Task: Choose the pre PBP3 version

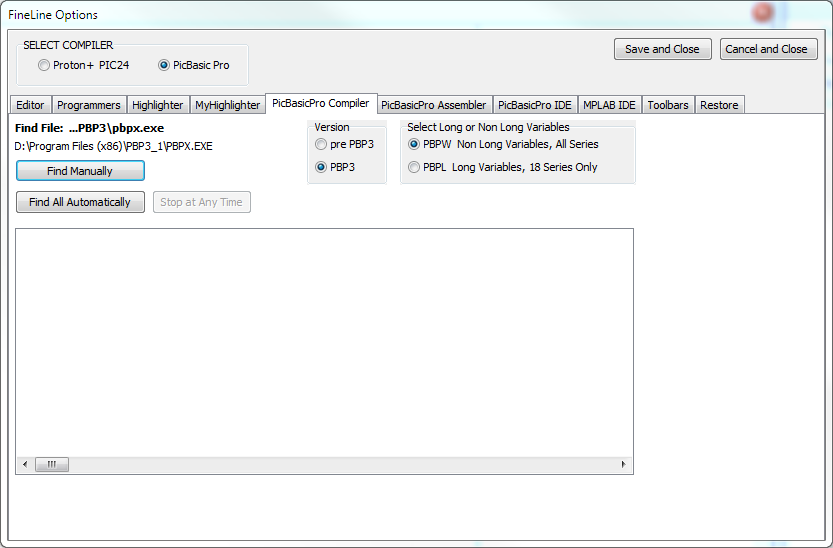Action: pyautogui.click(x=321, y=144)
